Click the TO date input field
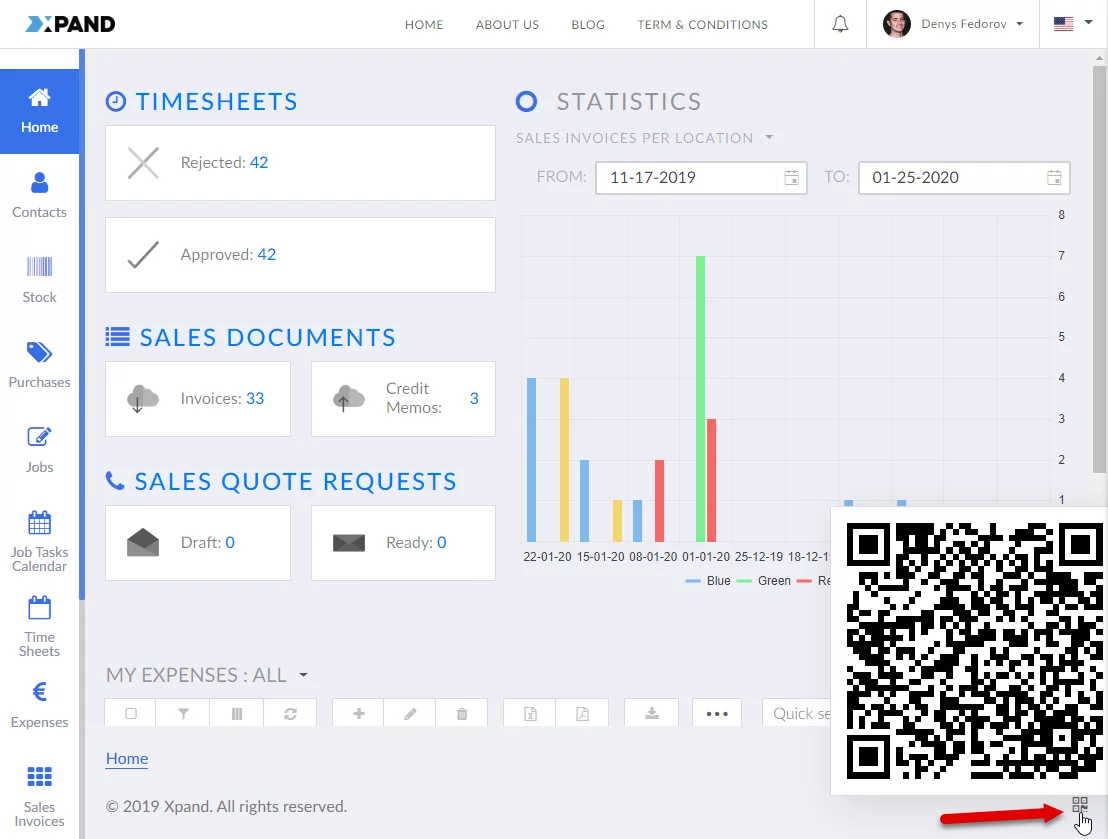Viewport: 1108px width, 839px height. pos(950,178)
